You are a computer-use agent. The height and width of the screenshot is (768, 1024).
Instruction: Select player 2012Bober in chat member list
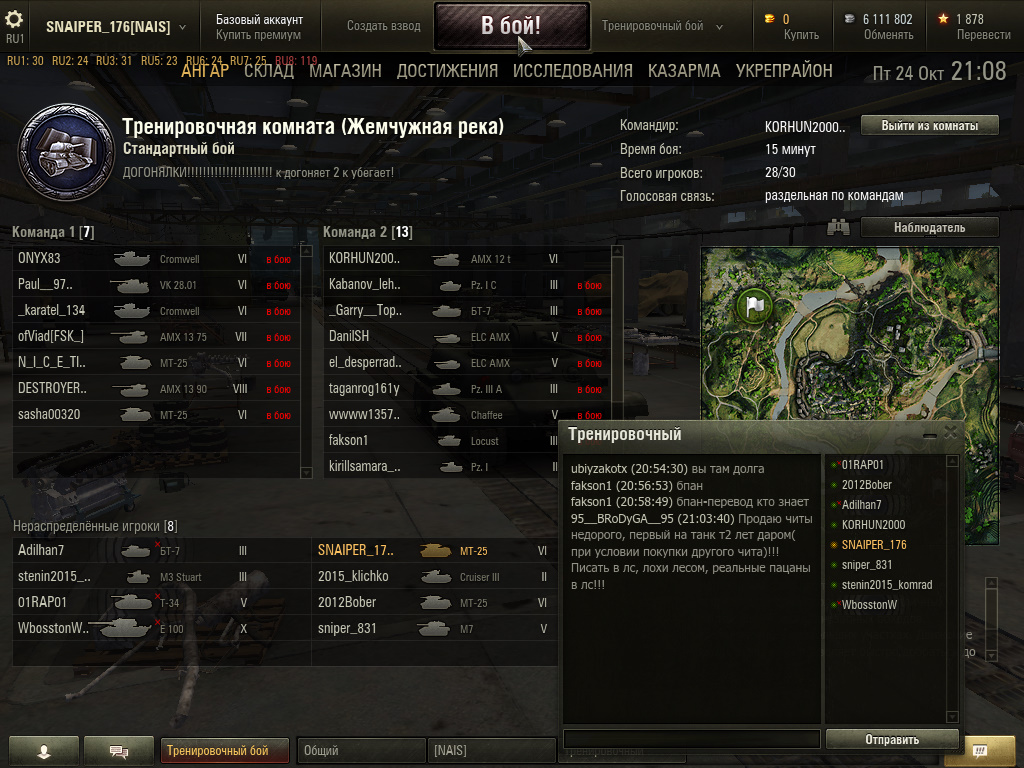(x=866, y=485)
